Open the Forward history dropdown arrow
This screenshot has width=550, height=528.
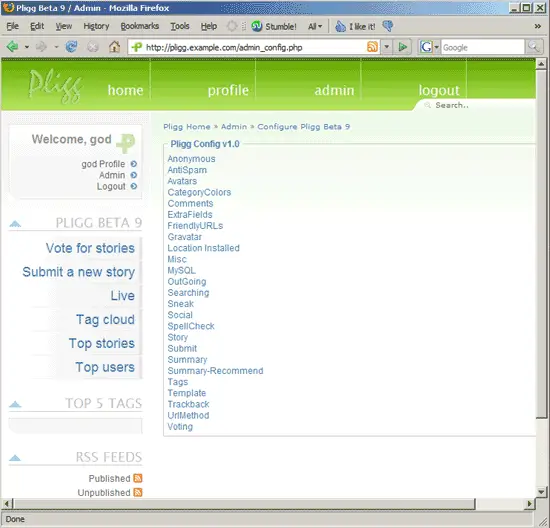pos(56,47)
